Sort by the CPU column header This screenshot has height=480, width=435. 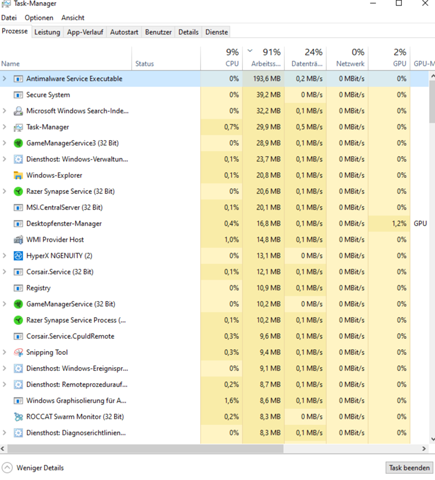(222, 58)
